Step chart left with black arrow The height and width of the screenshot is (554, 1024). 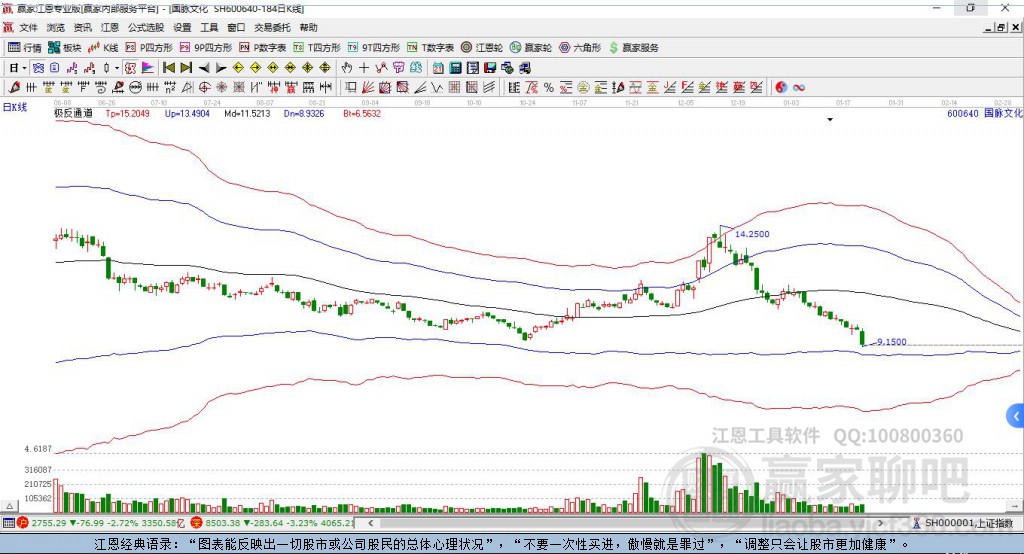click(x=204, y=68)
